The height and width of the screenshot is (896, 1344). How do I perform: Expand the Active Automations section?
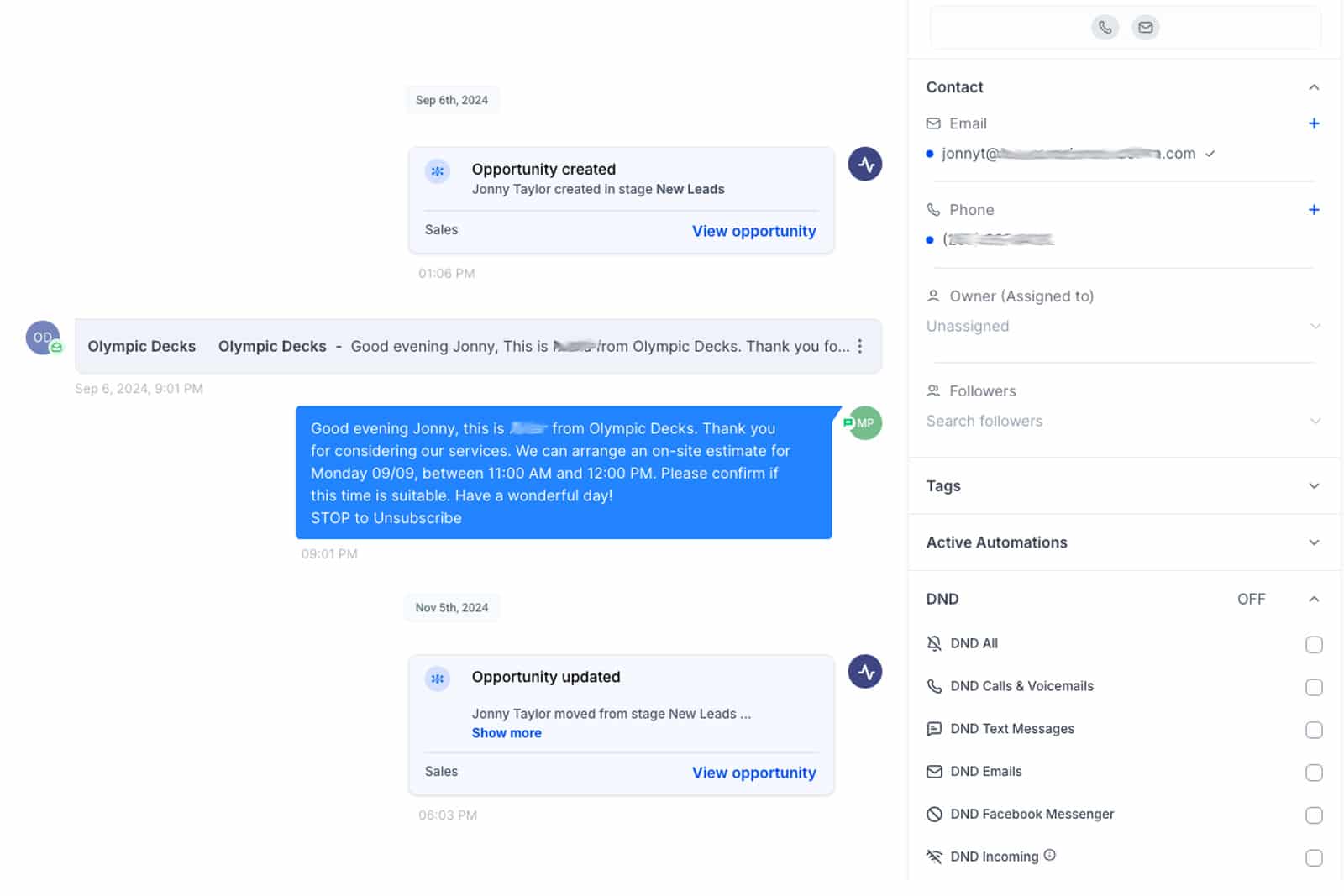[x=1314, y=542]
